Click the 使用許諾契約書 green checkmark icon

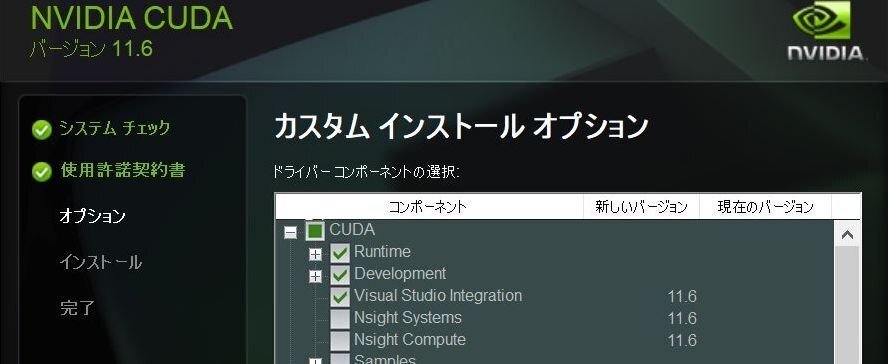point(41,172)
